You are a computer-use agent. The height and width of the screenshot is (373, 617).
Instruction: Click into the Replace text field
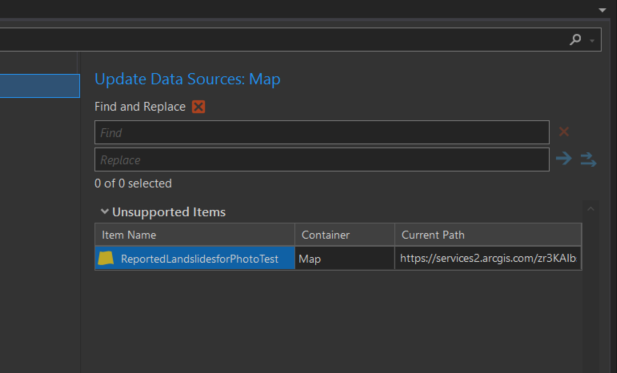pos(322,160)
